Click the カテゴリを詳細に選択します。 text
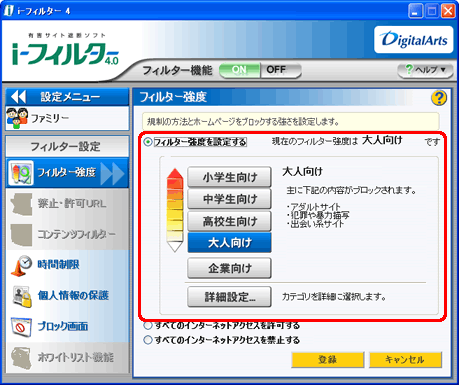The height and width of the screenshot is (385, 459). 334,297
